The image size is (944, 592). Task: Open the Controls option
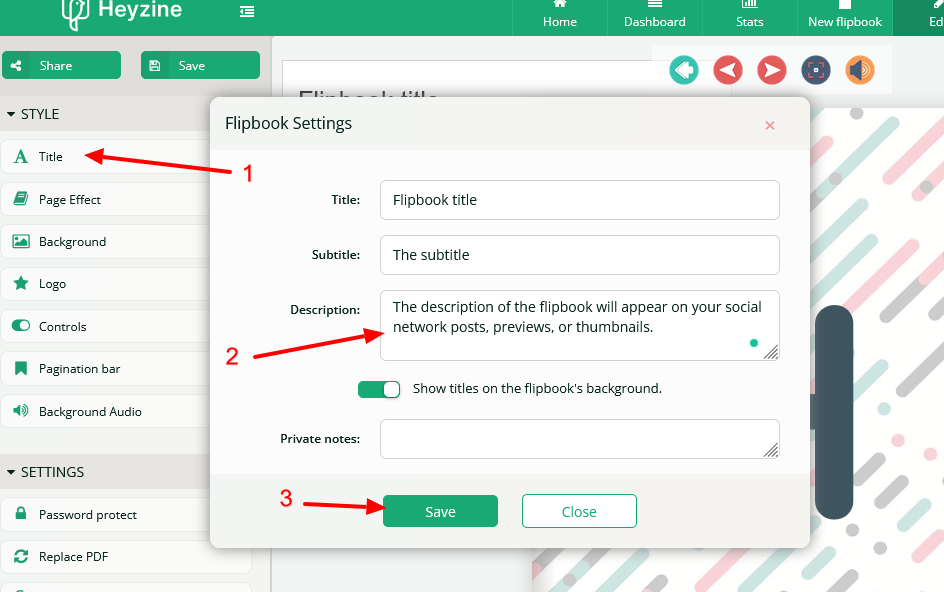105,326
